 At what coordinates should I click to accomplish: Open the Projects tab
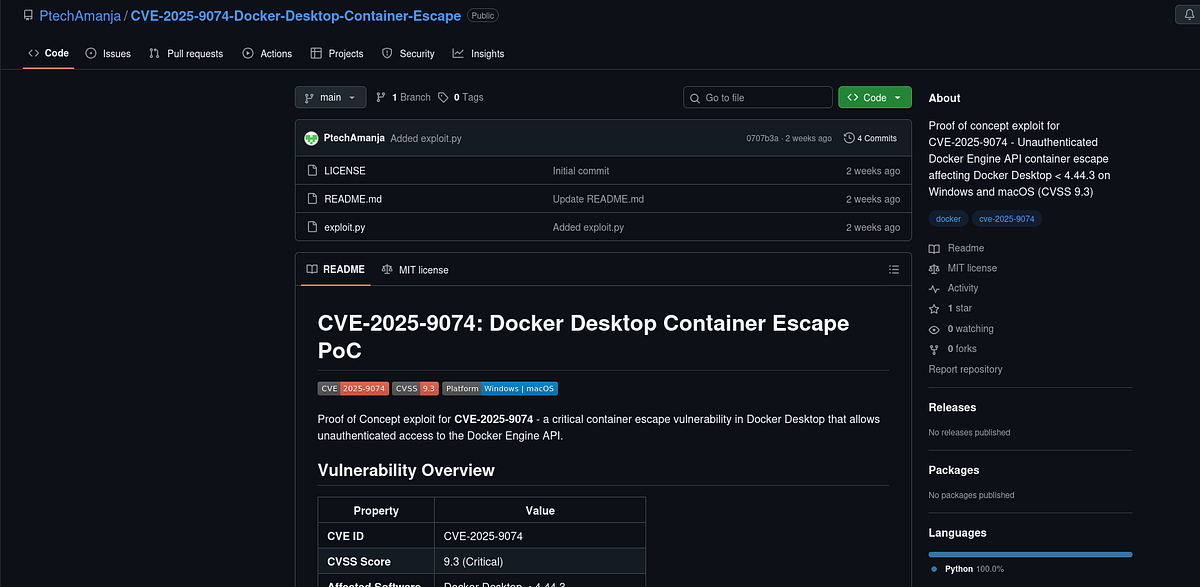(x=337, y=53)
